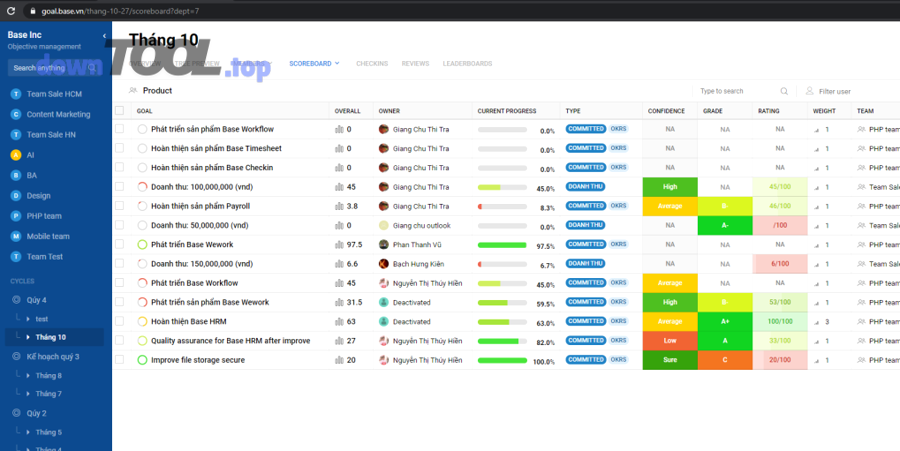This screenshot has height=451, width=900.
Task: Click the Content Marketing team badge icon
Action: point(16,114)
